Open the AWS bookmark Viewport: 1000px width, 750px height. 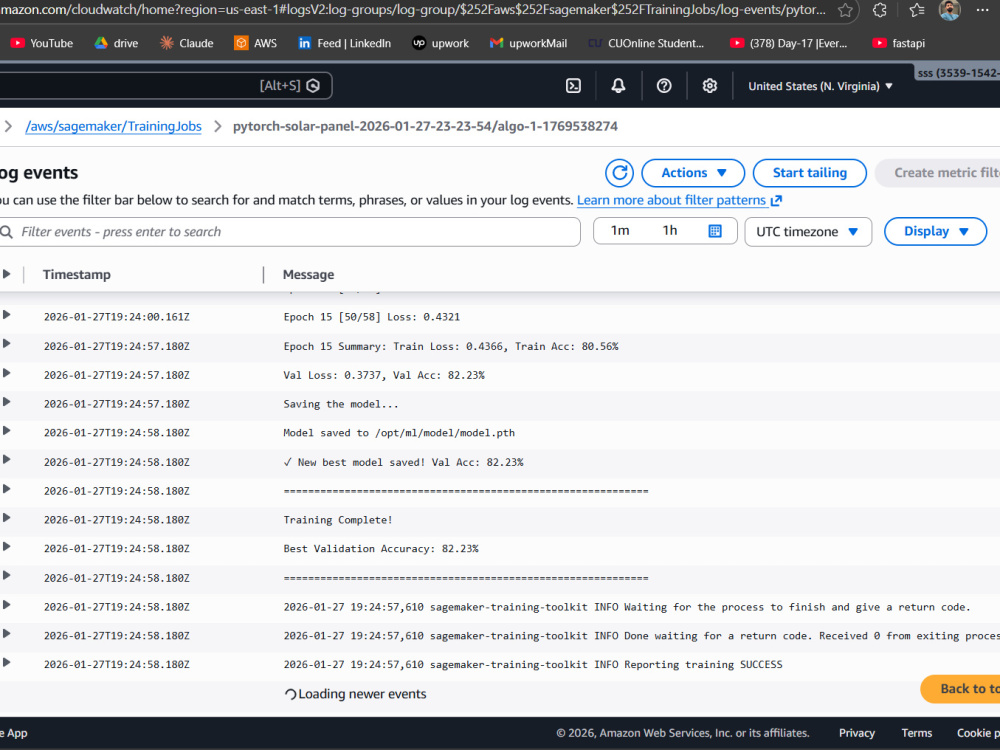[x=255, y=43]
